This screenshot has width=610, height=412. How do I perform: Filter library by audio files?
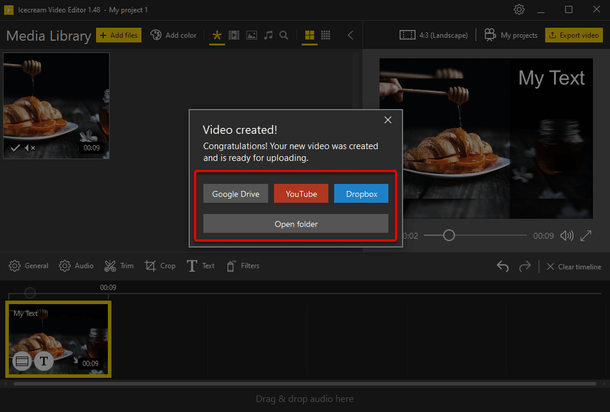click(x=268, y=35)
